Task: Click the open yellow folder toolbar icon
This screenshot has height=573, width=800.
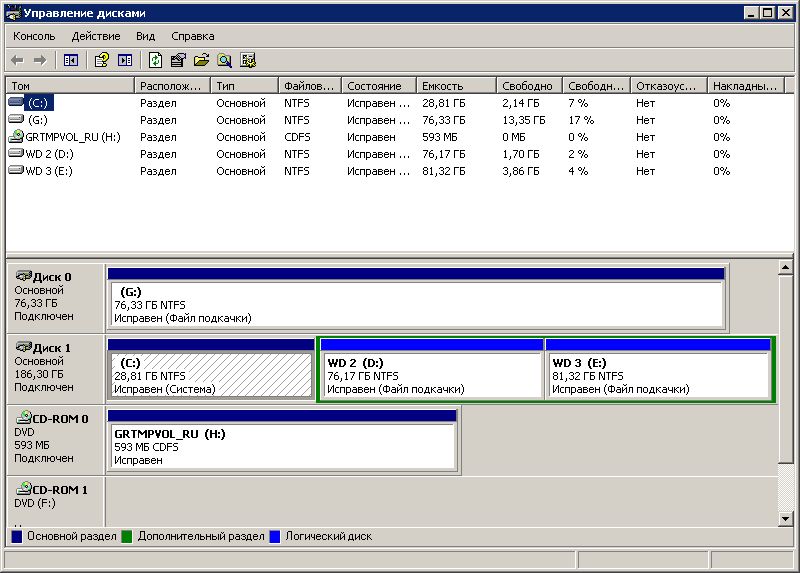Action: pyautogui.click(x=201, y=60)
